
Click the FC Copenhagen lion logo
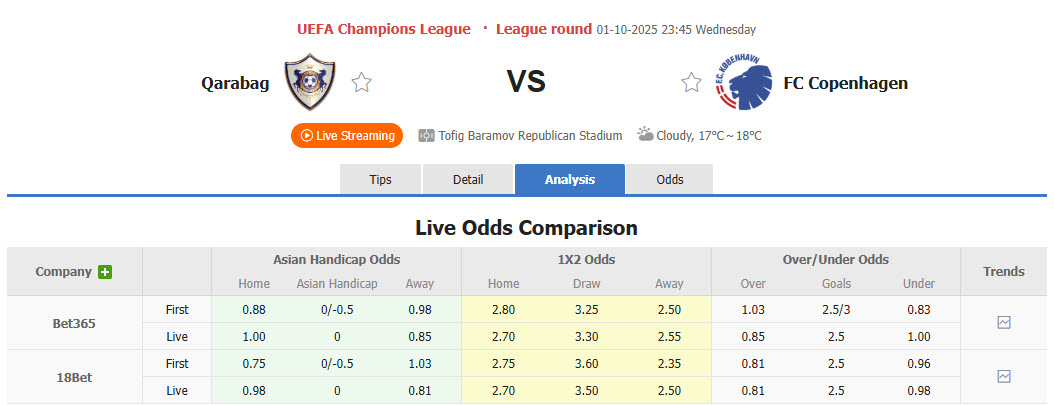(x=742, y=83)
